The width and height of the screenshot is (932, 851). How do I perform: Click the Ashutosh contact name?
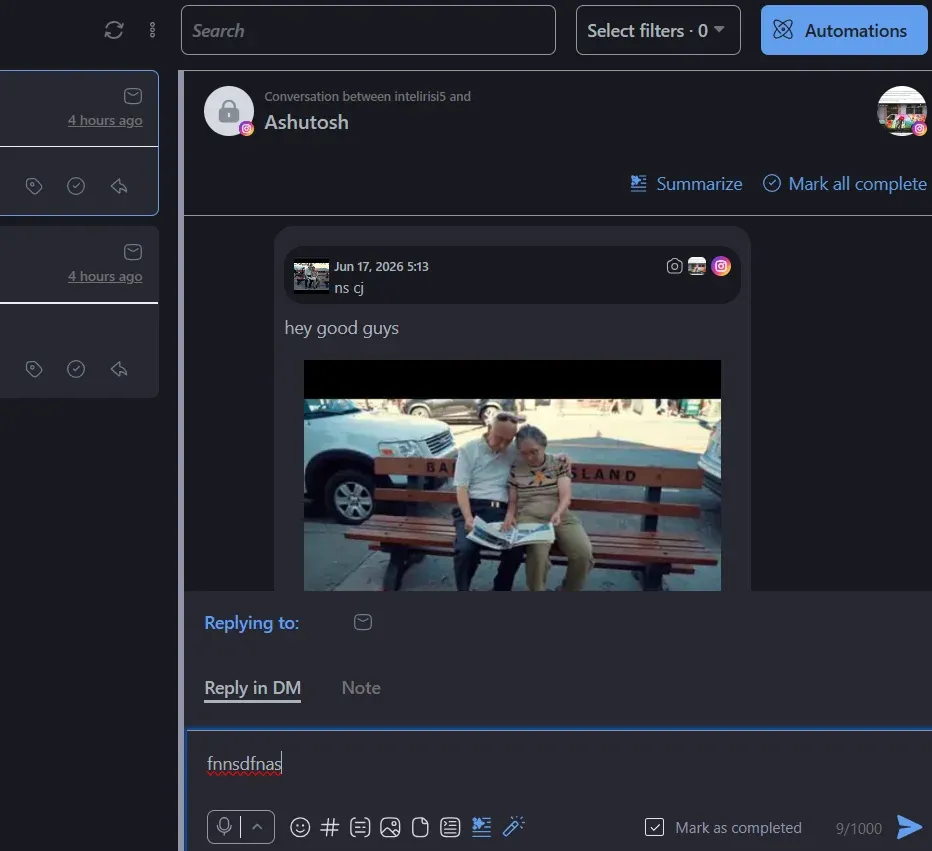click(306, 122)
